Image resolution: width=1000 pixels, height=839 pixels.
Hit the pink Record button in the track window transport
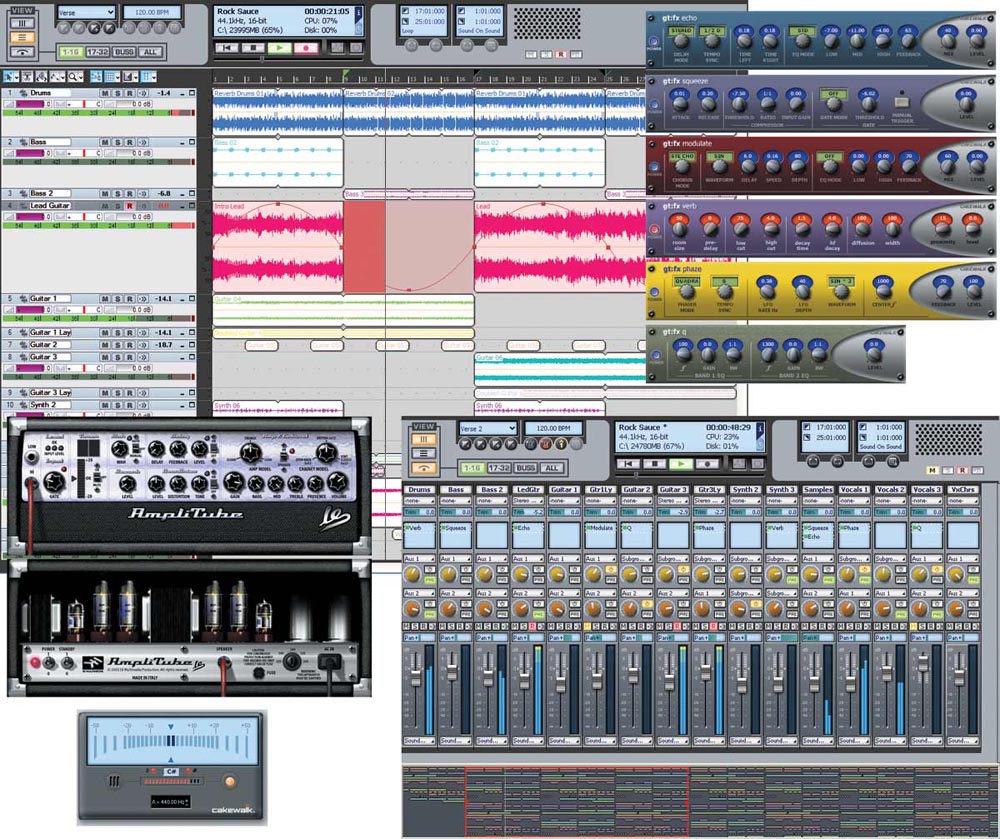click(306, 48)
